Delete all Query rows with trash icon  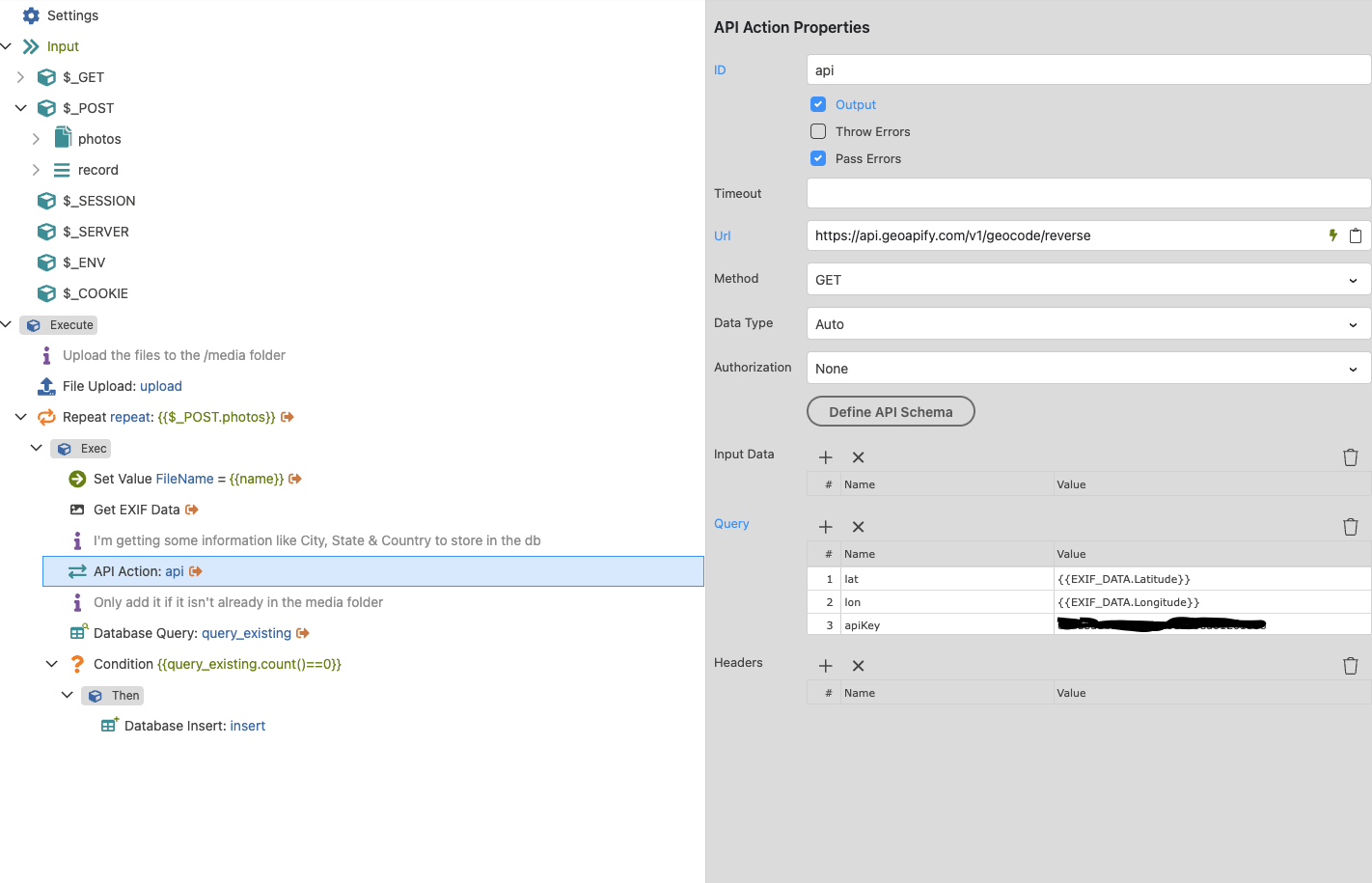pyautogui.click(x=1350, y=527)
